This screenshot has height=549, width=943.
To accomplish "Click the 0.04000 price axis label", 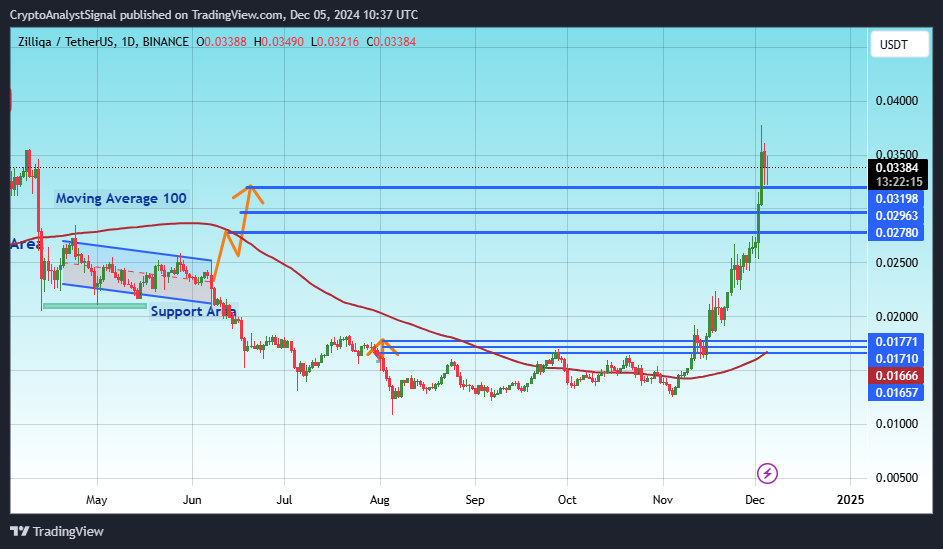I will [x=897, y=100].
